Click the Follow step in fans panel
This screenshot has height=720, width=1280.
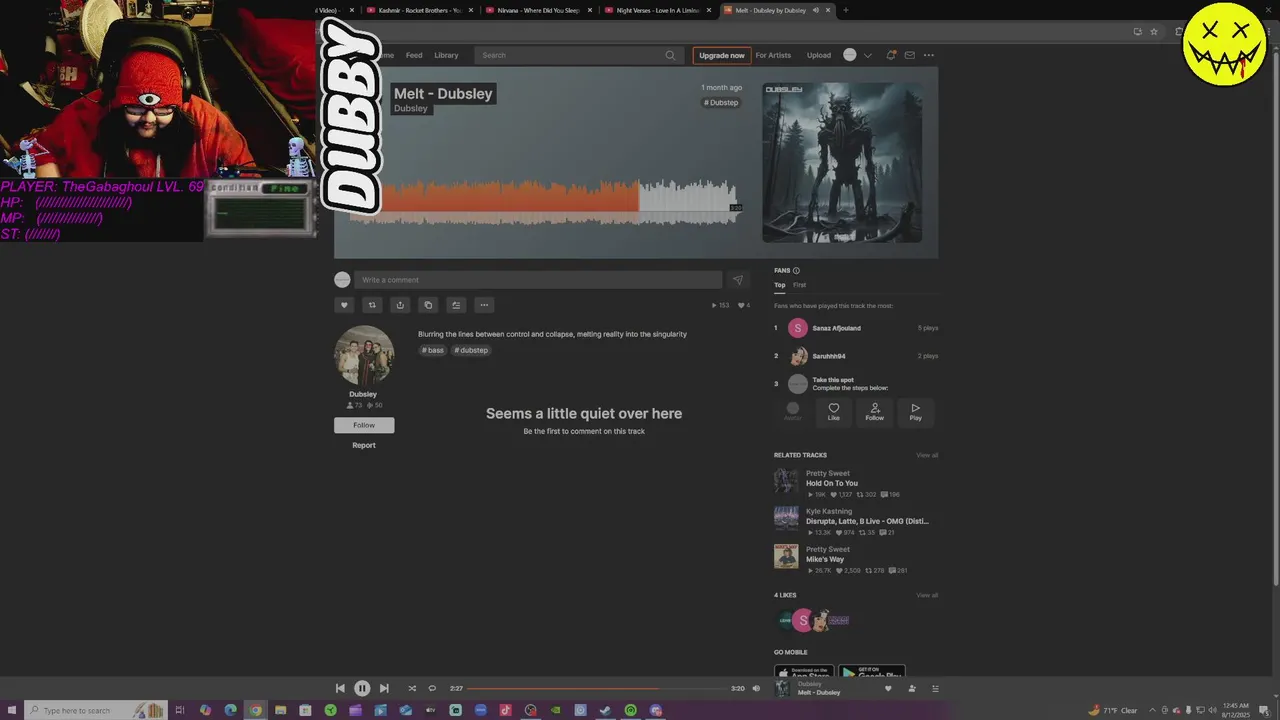coord(875,411)
